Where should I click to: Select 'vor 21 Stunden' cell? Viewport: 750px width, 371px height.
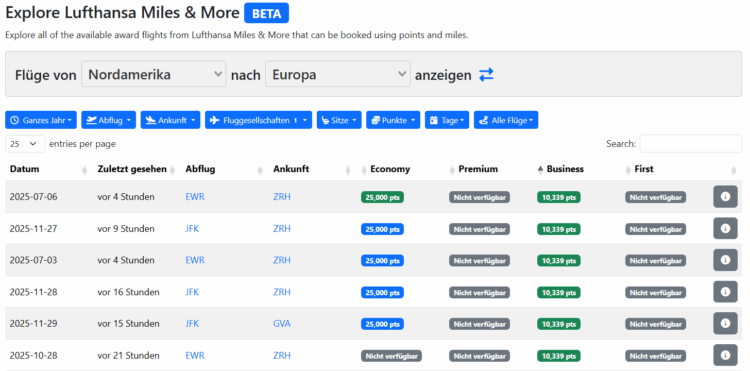tap(128, 355)
